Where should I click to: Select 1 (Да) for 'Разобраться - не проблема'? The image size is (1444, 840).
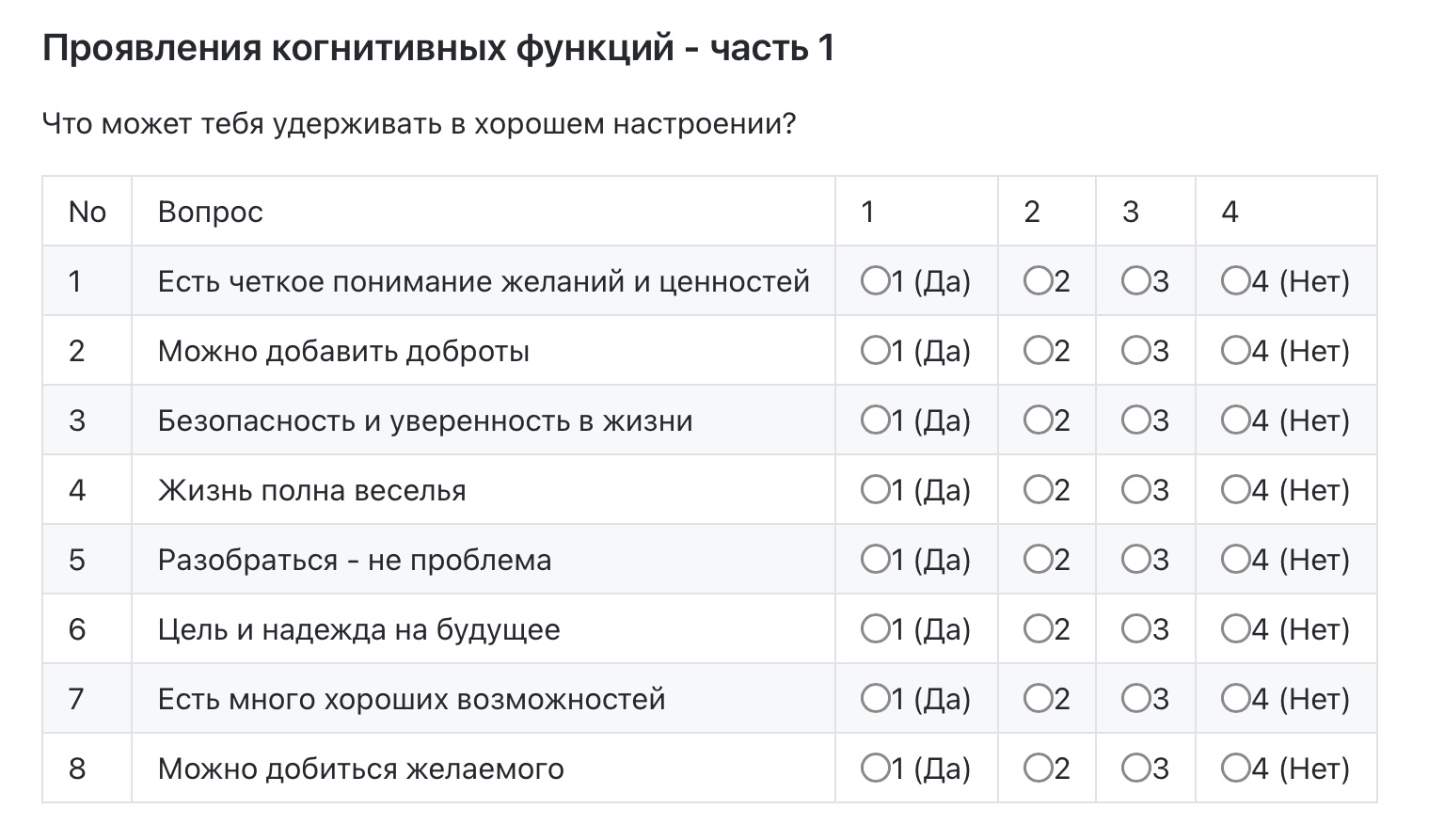click(875, 560)
